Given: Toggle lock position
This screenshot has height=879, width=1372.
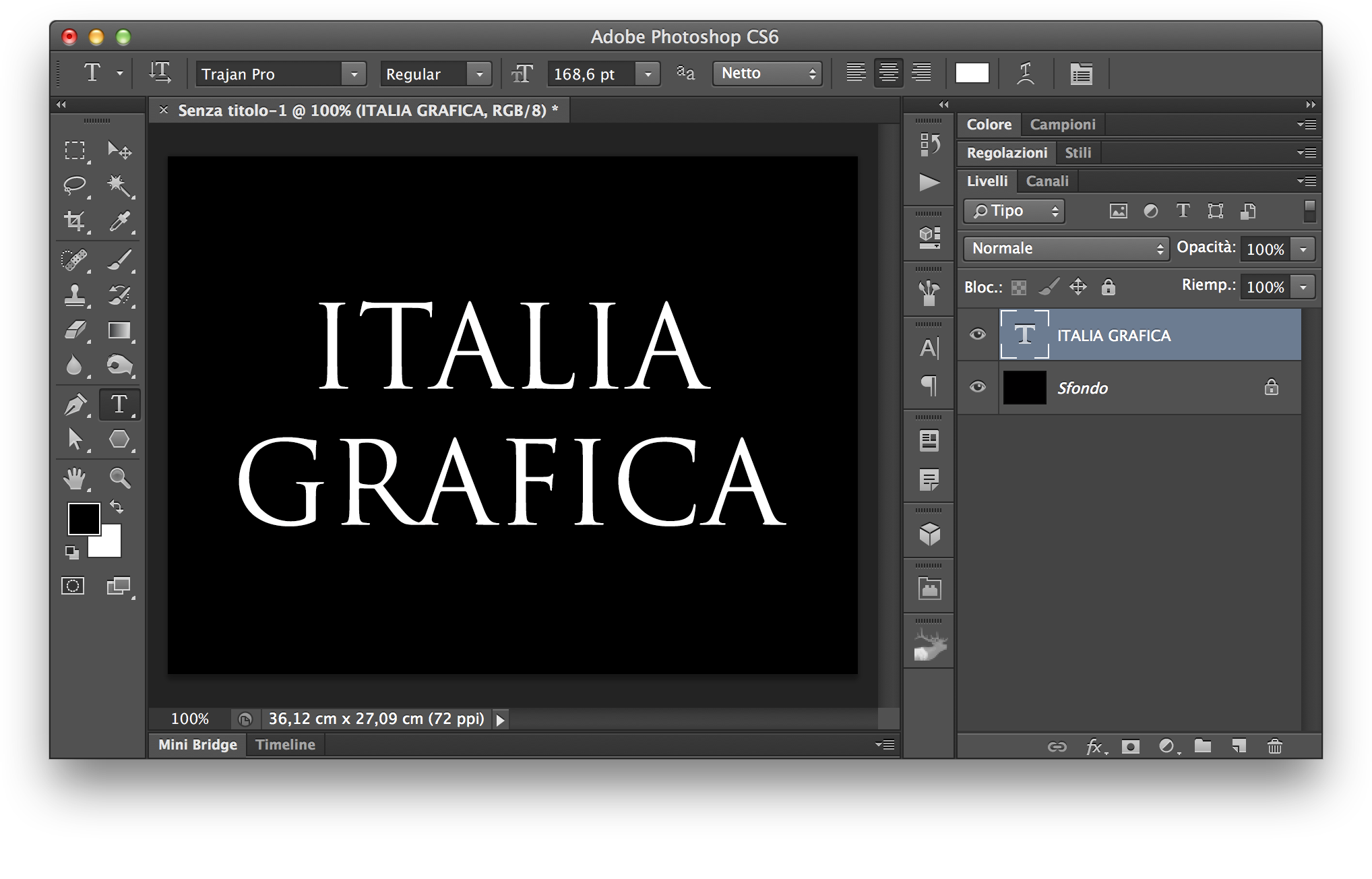Looking at the screenshot, I should [1078, 287].
